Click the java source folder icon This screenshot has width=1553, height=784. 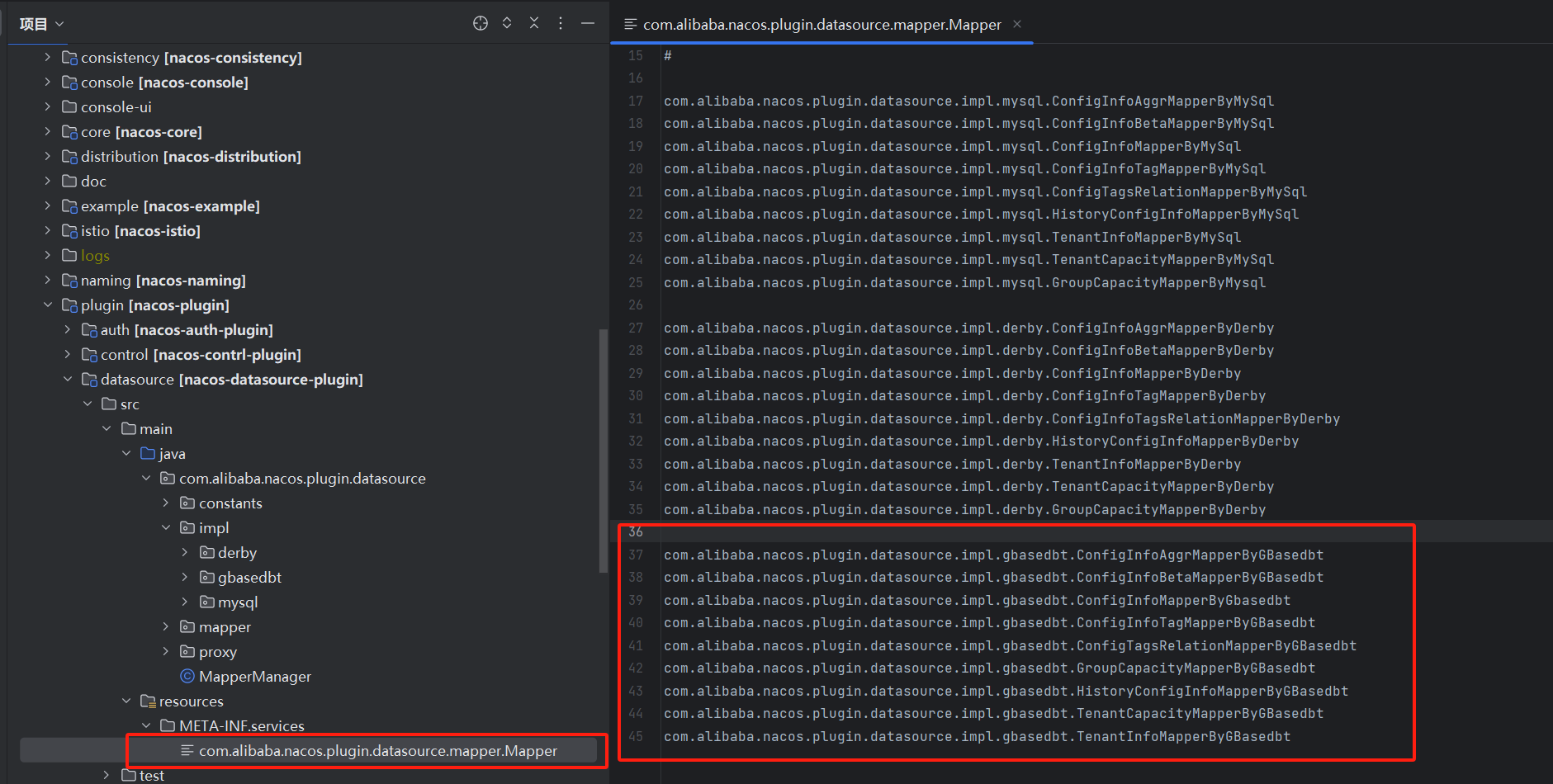[x=149, y=453]
